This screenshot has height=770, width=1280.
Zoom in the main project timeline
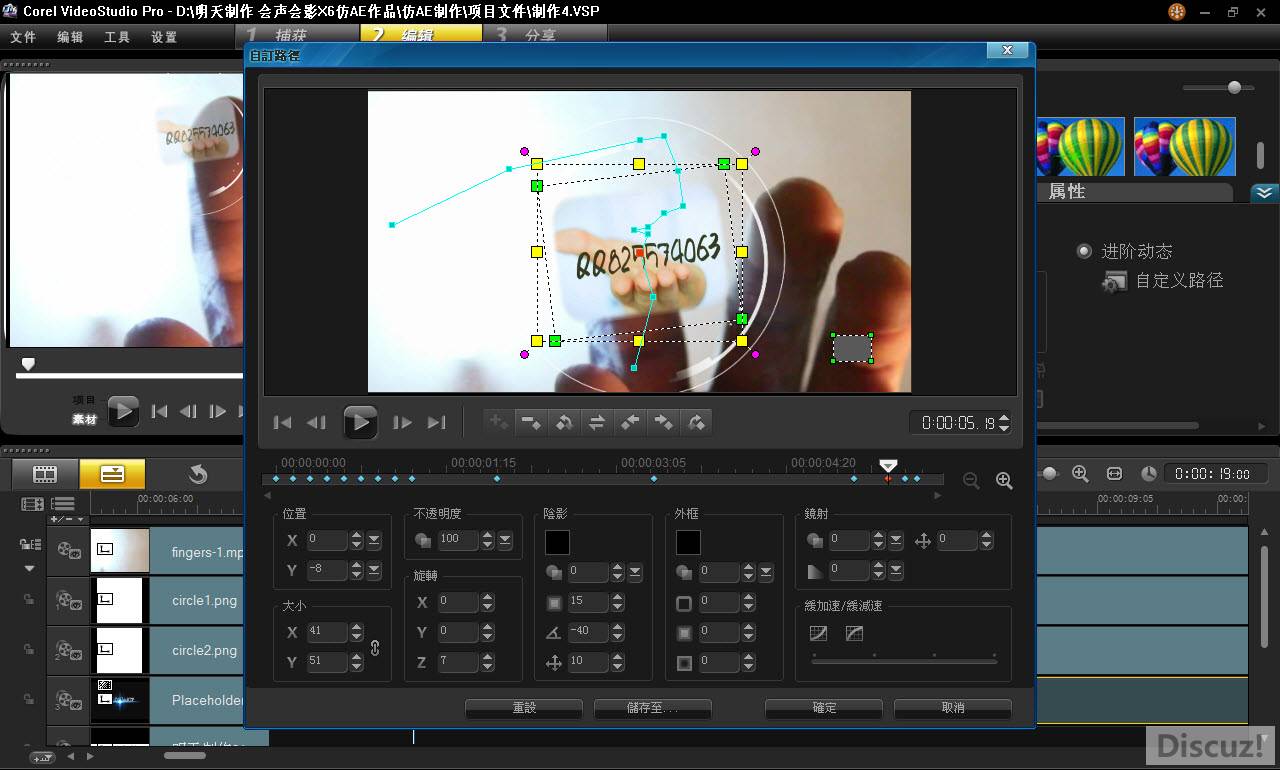click(x=1080, y=474)
